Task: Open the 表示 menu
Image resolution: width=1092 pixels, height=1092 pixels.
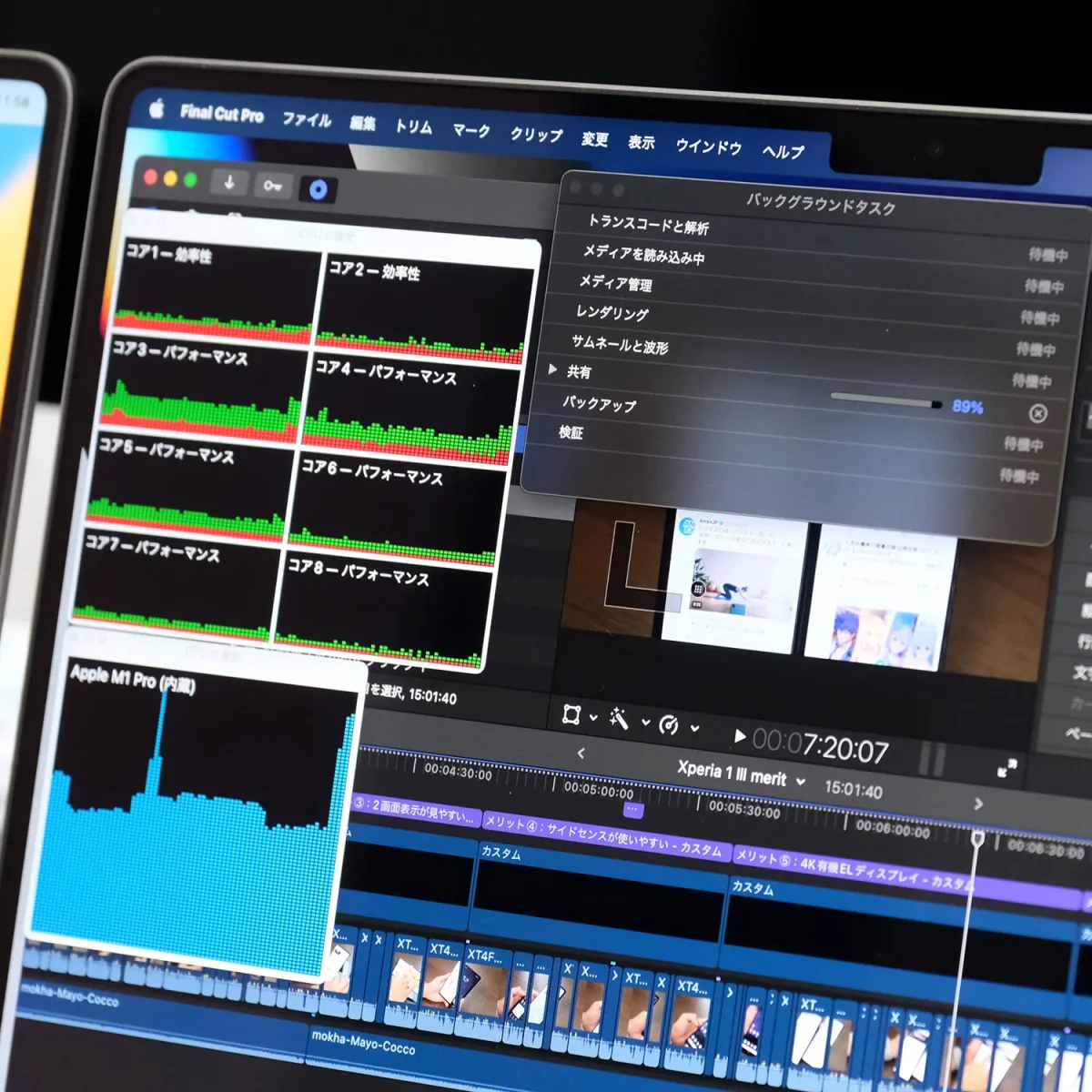Action: point(642,142)
